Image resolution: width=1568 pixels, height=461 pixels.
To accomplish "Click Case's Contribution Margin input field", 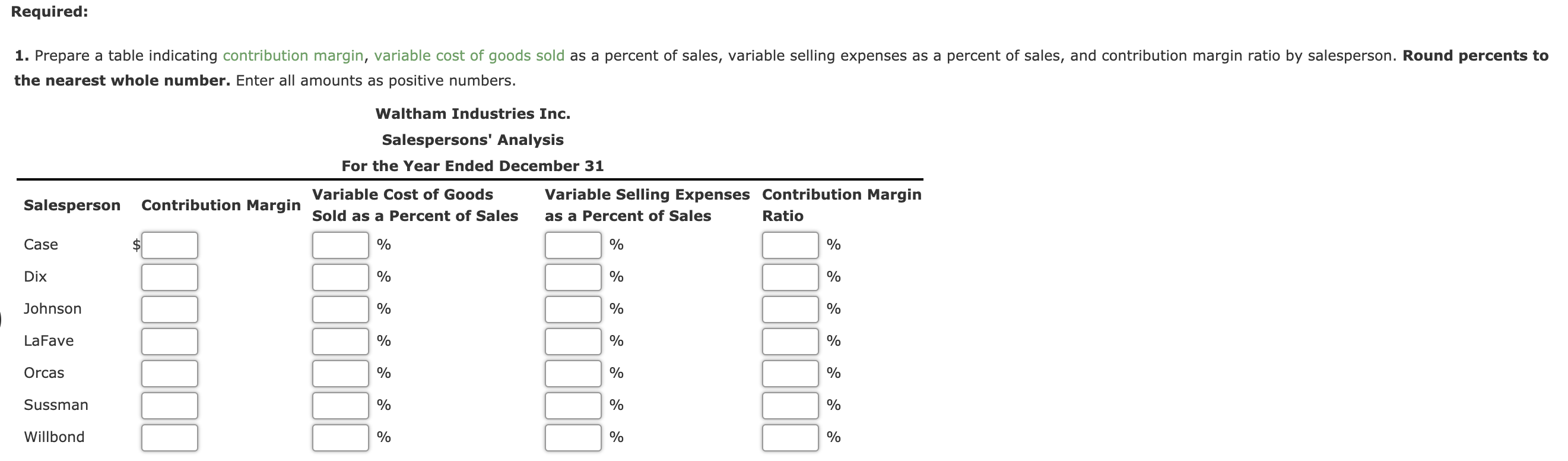I will pyautogui.click(x=170, y=245).
